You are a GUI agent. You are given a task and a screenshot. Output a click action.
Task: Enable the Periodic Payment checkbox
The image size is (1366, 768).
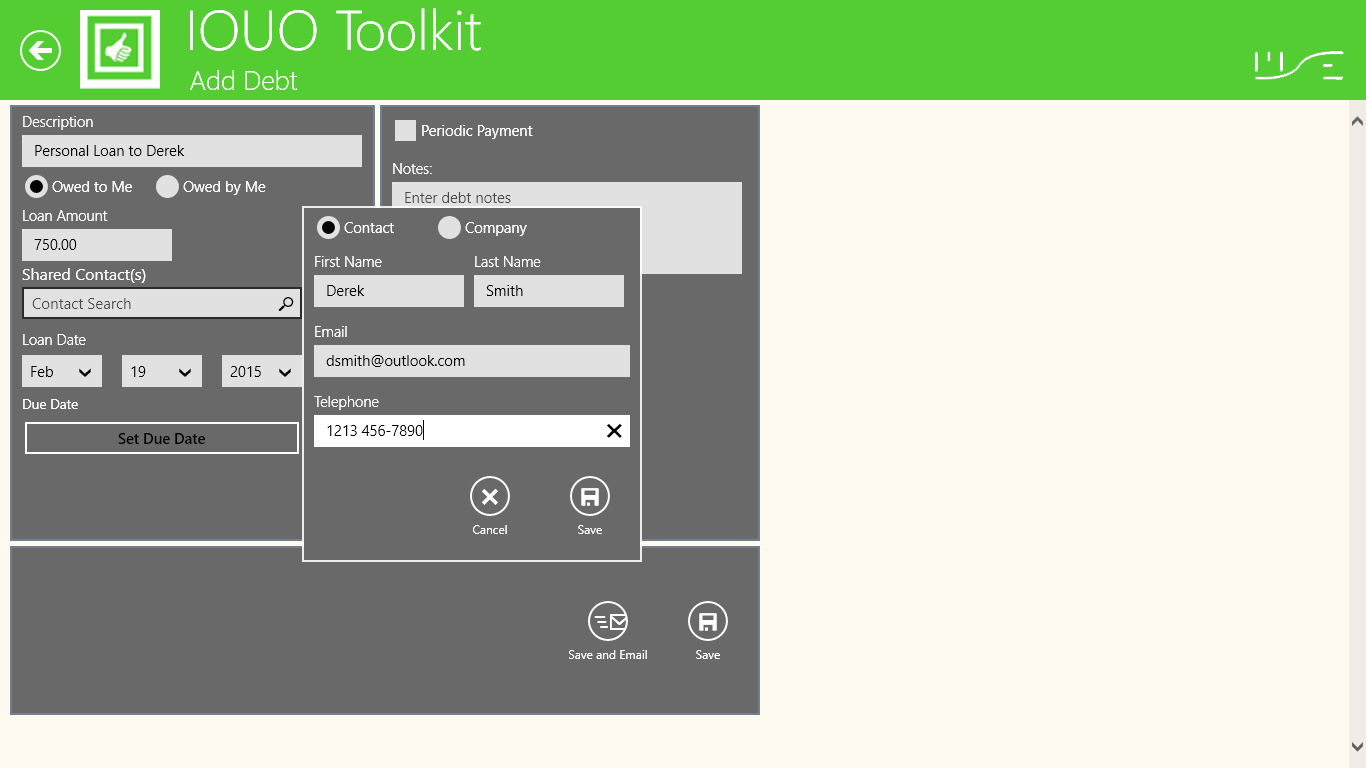pos(405,131)
